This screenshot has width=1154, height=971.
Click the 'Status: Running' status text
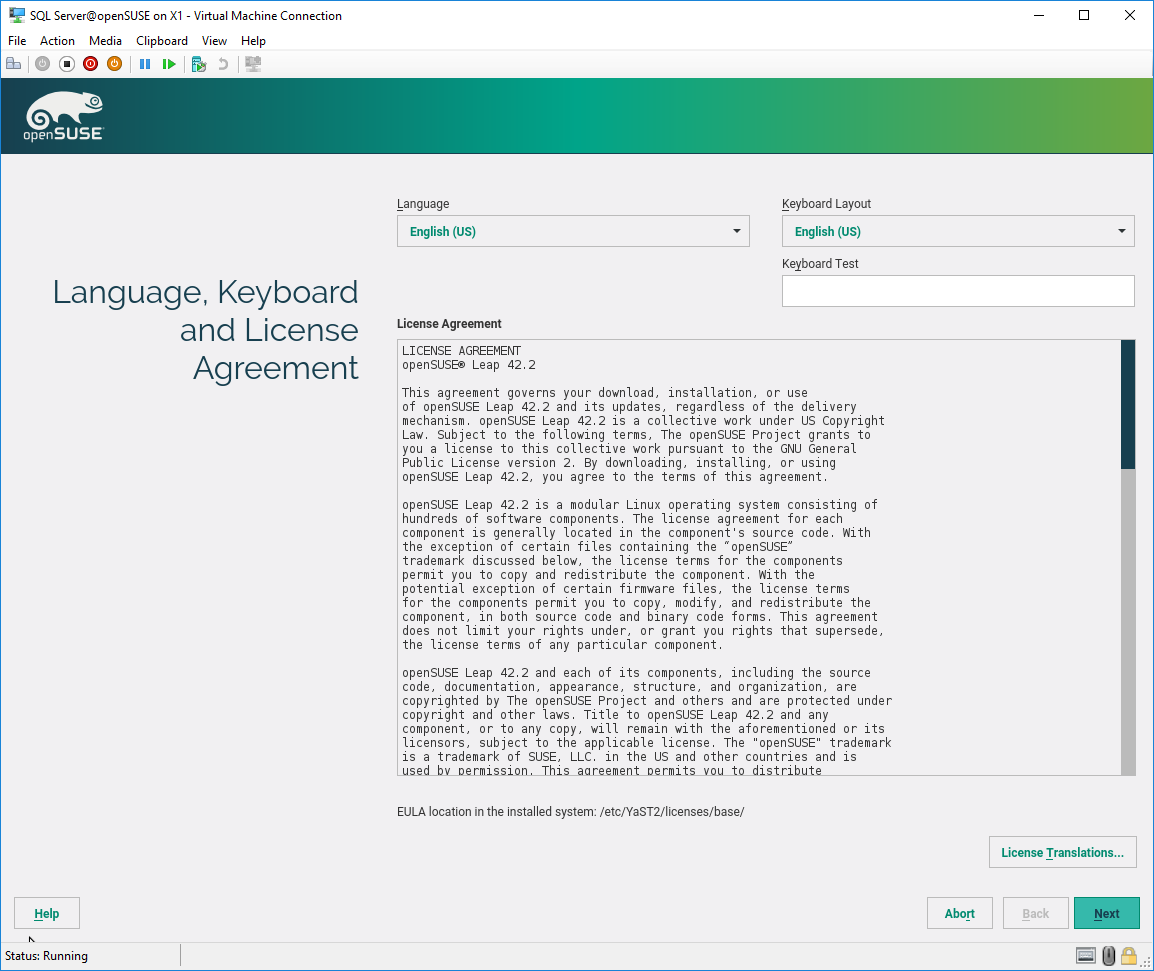tap(46, 956)
